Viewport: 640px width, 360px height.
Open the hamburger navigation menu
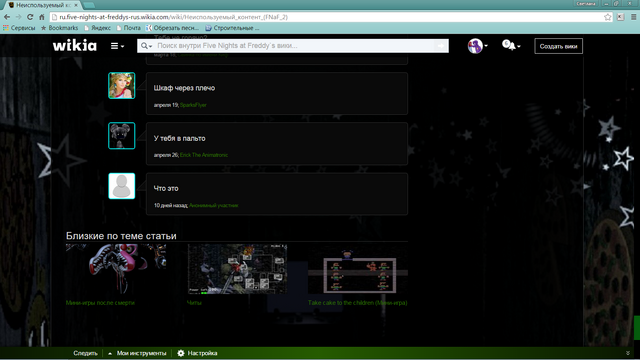(x=117, y=46)
